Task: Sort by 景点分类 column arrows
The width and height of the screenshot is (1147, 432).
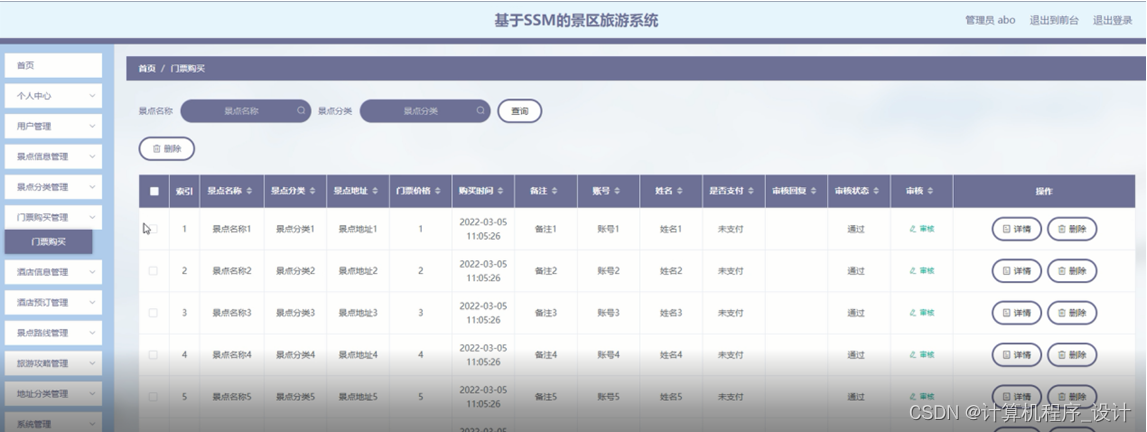Action: click(313, 192)
